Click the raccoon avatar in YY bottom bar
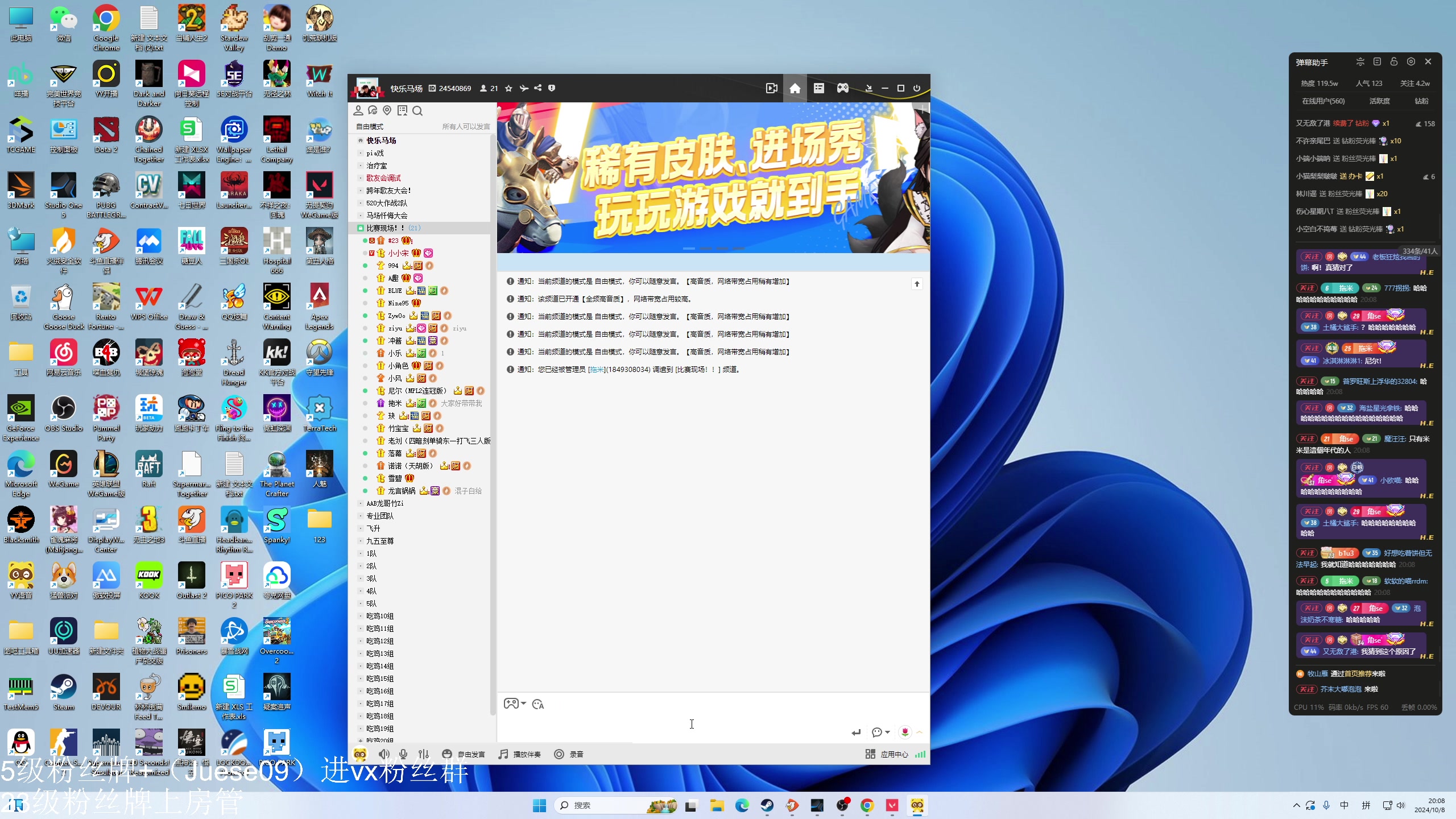Screen dimensions: 1456x819 point(360,754)
